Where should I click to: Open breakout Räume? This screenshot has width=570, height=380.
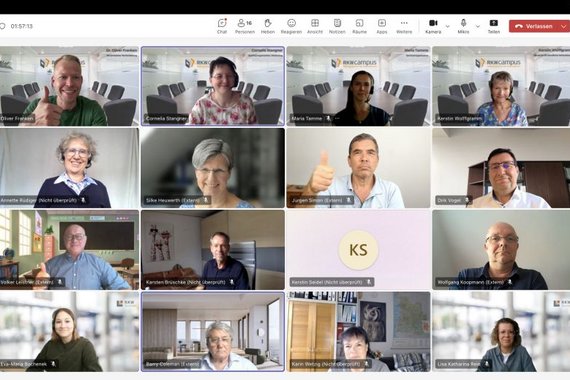pyautogui.click(x=359, y=26)
